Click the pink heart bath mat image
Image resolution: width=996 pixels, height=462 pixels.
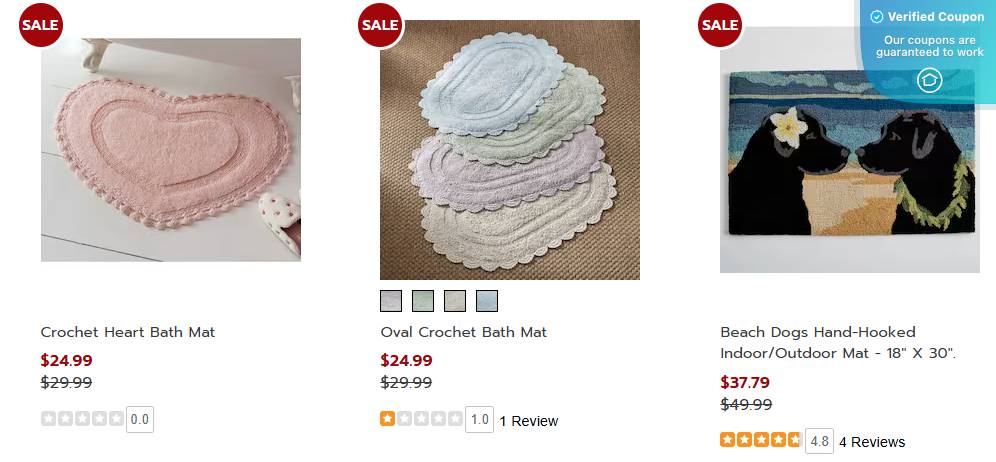click(171, 150)
